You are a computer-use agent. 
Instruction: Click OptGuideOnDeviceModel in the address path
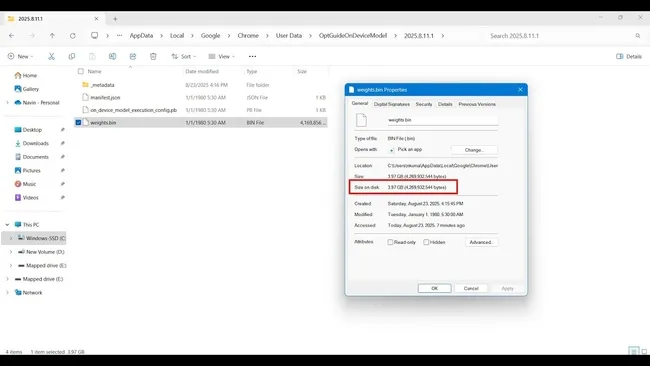(x=353, y=36)
